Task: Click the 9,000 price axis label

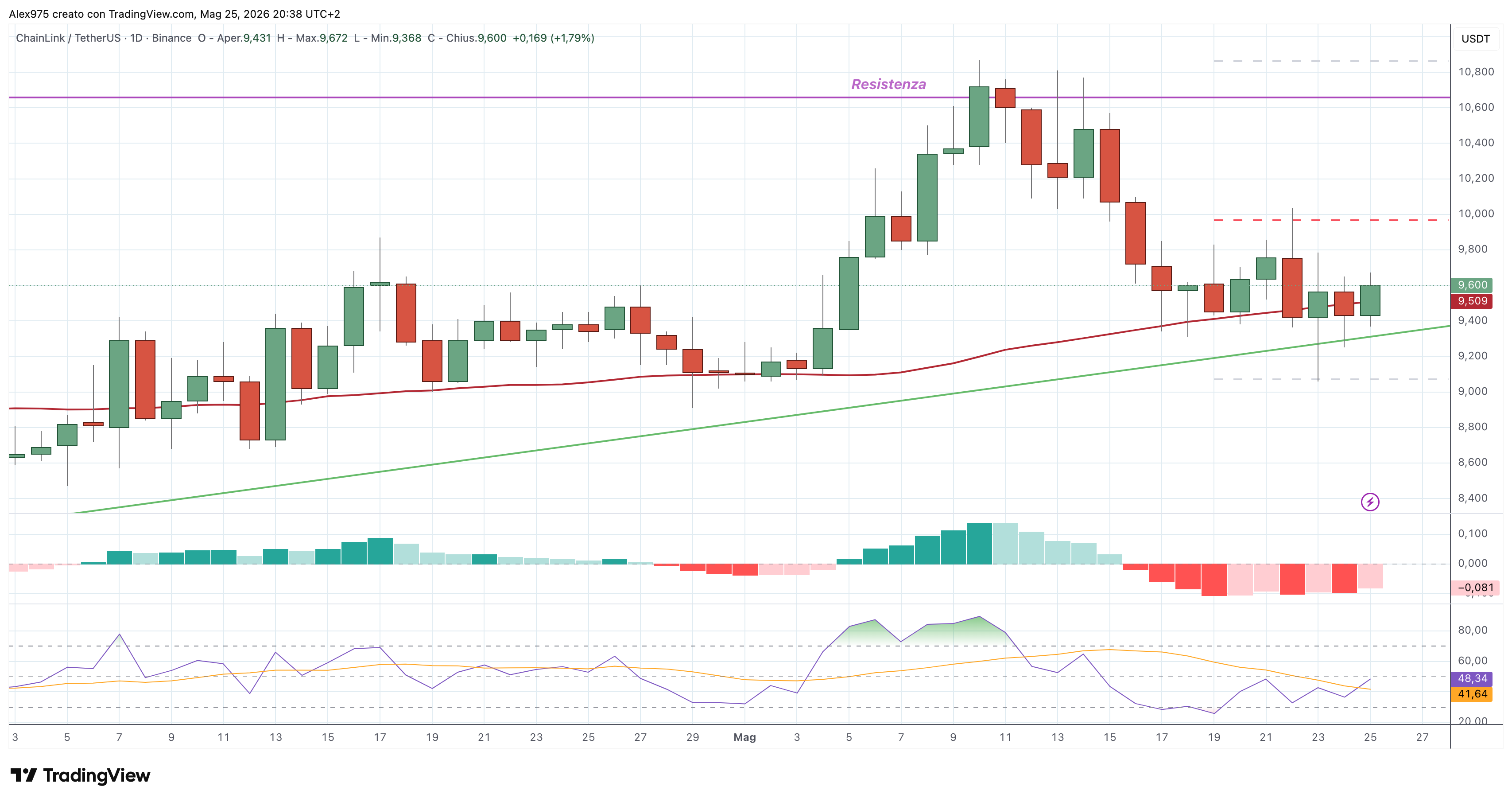Action: (1473, 392)
